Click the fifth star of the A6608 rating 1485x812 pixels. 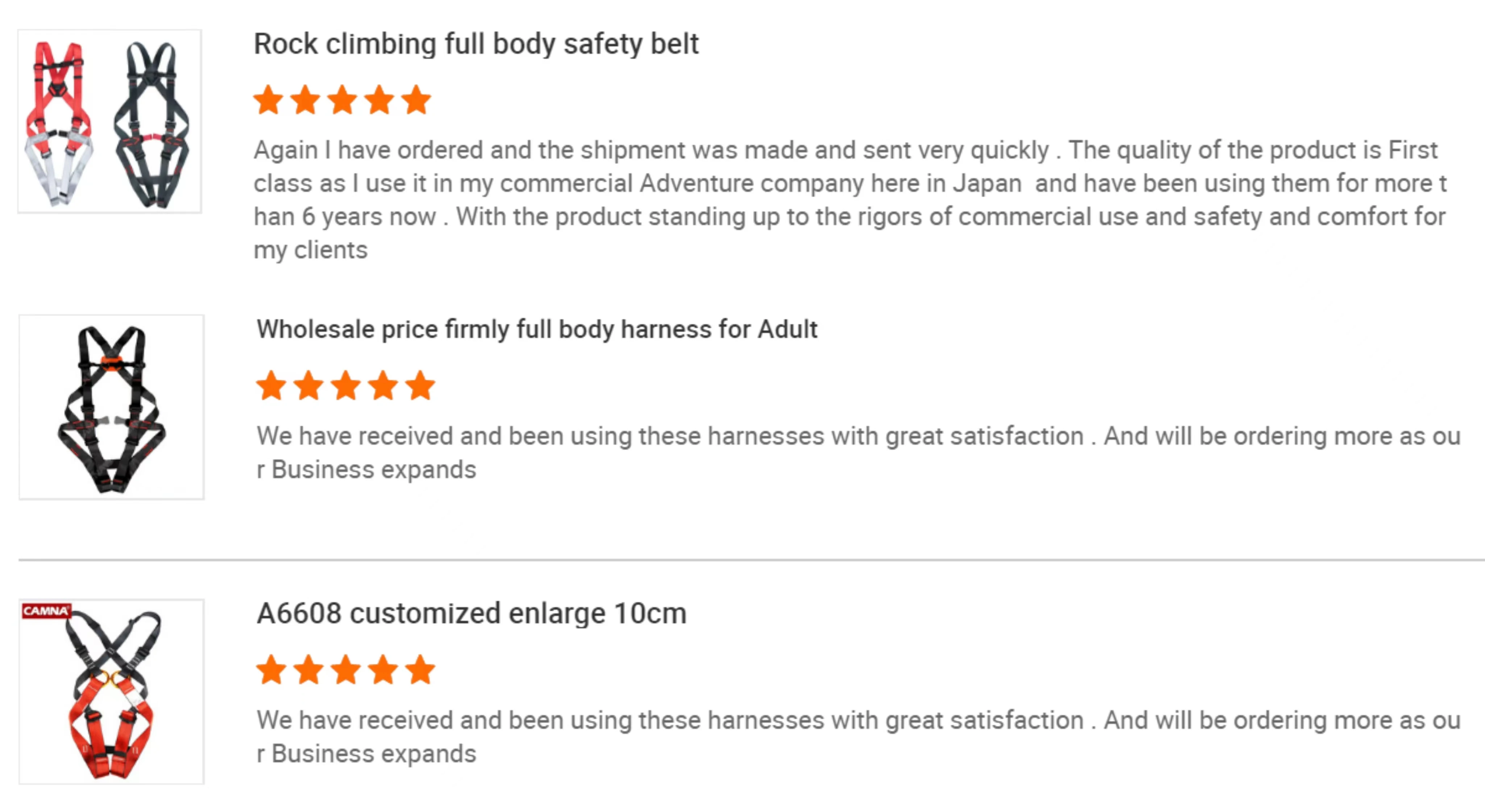420,670
